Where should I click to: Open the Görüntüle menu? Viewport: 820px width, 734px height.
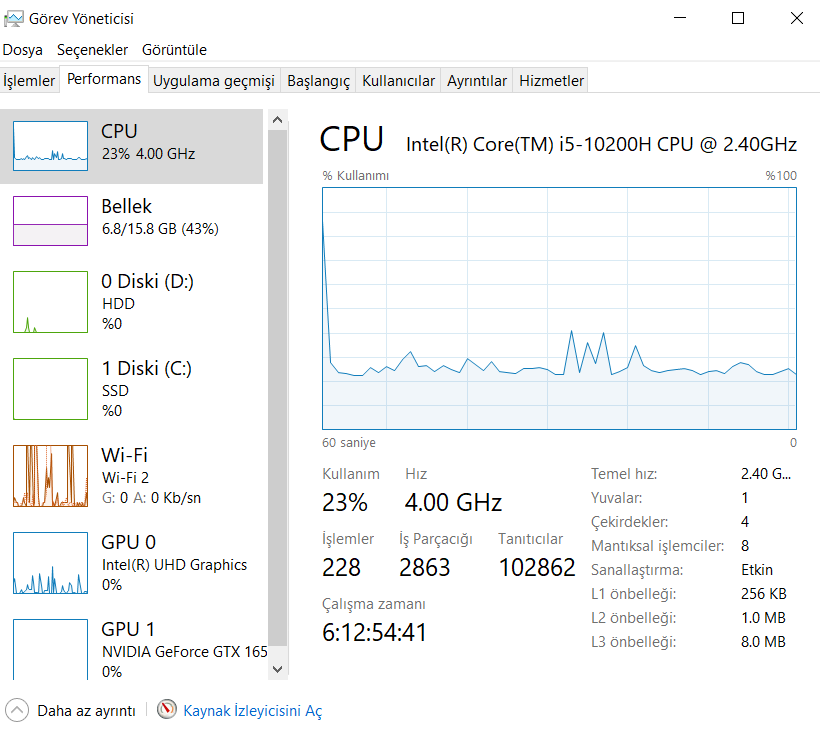(x=174, y=49)
